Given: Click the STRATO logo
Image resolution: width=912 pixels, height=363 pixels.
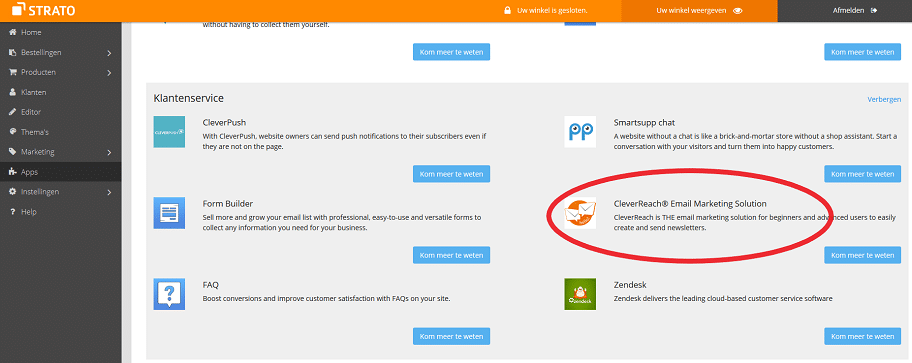Looking at the screenshot, I should coord(43,10).
